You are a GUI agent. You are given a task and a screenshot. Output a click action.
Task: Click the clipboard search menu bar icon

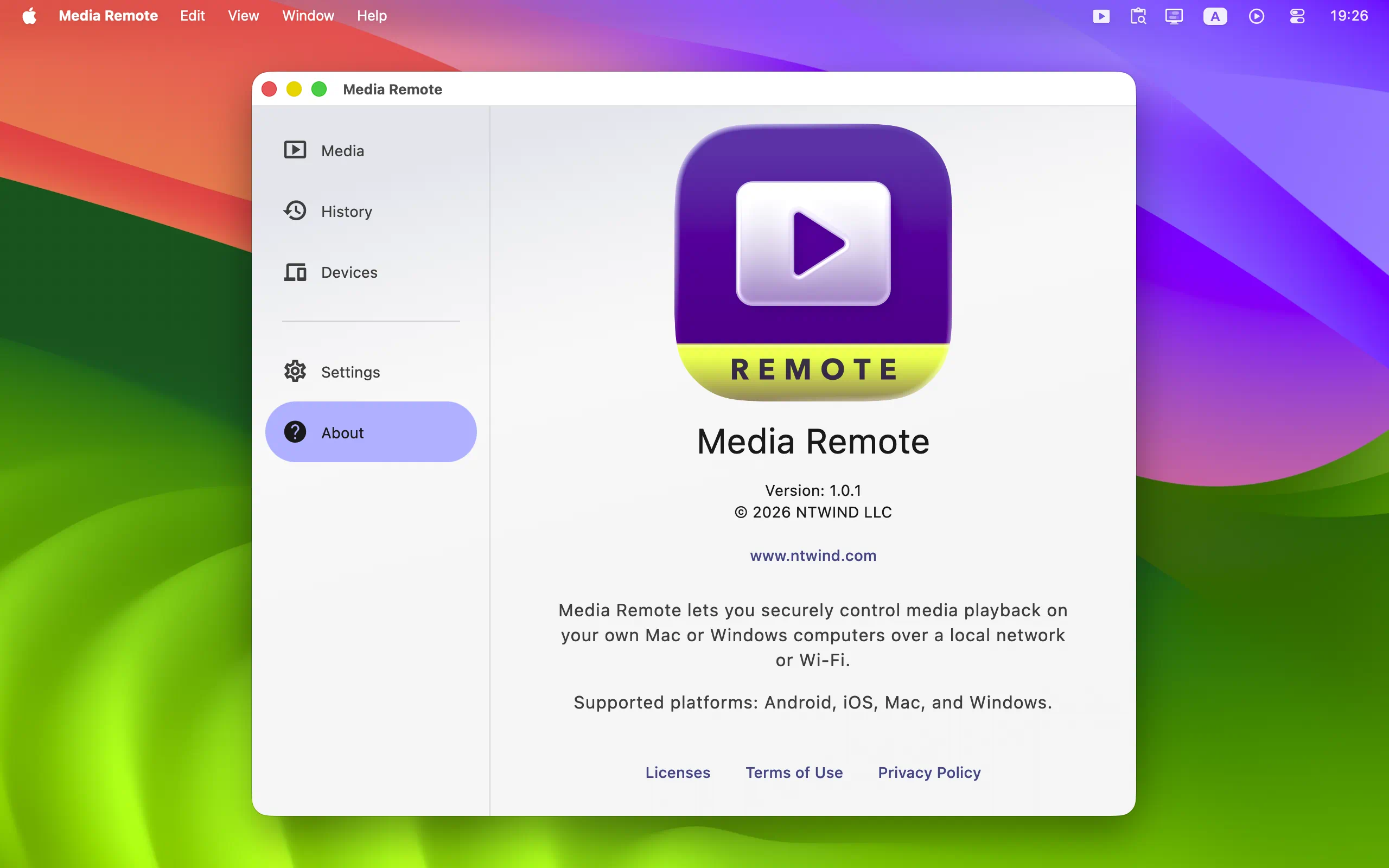(x=1138, y=16)
